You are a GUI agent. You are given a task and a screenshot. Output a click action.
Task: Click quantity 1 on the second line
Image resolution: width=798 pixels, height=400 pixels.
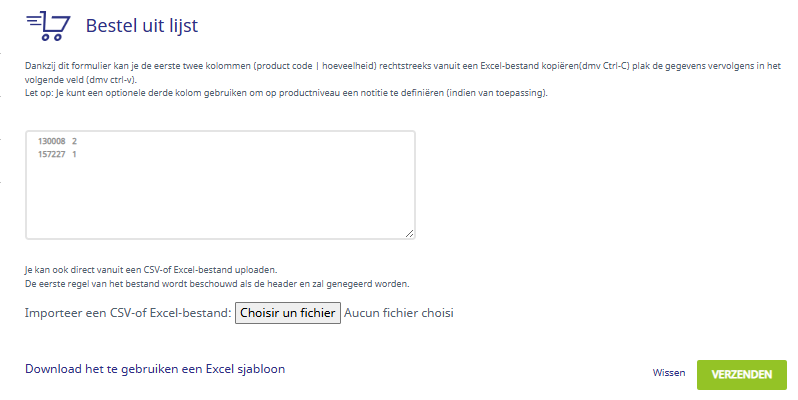click(74, 155)
